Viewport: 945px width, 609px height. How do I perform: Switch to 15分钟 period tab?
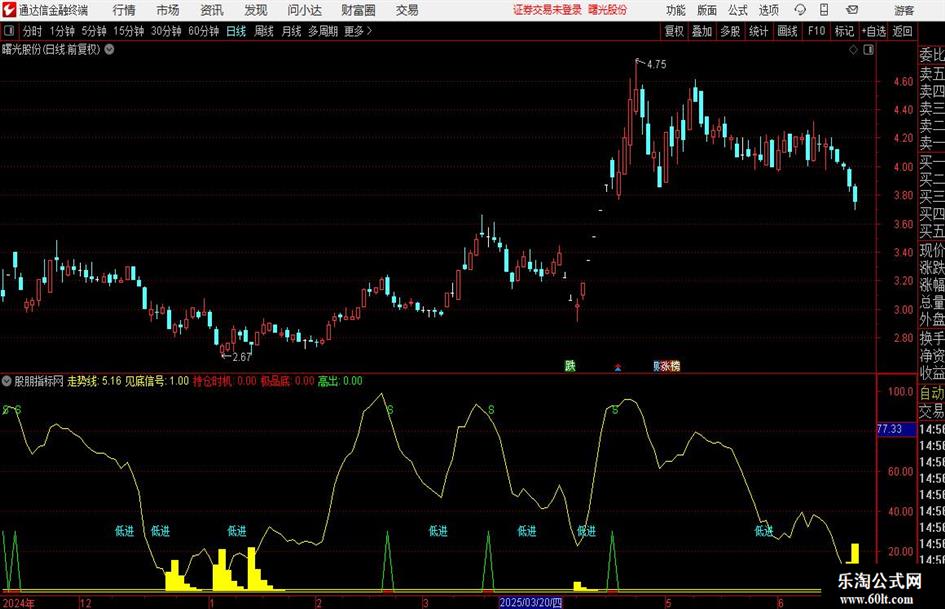tap(128, 31)
